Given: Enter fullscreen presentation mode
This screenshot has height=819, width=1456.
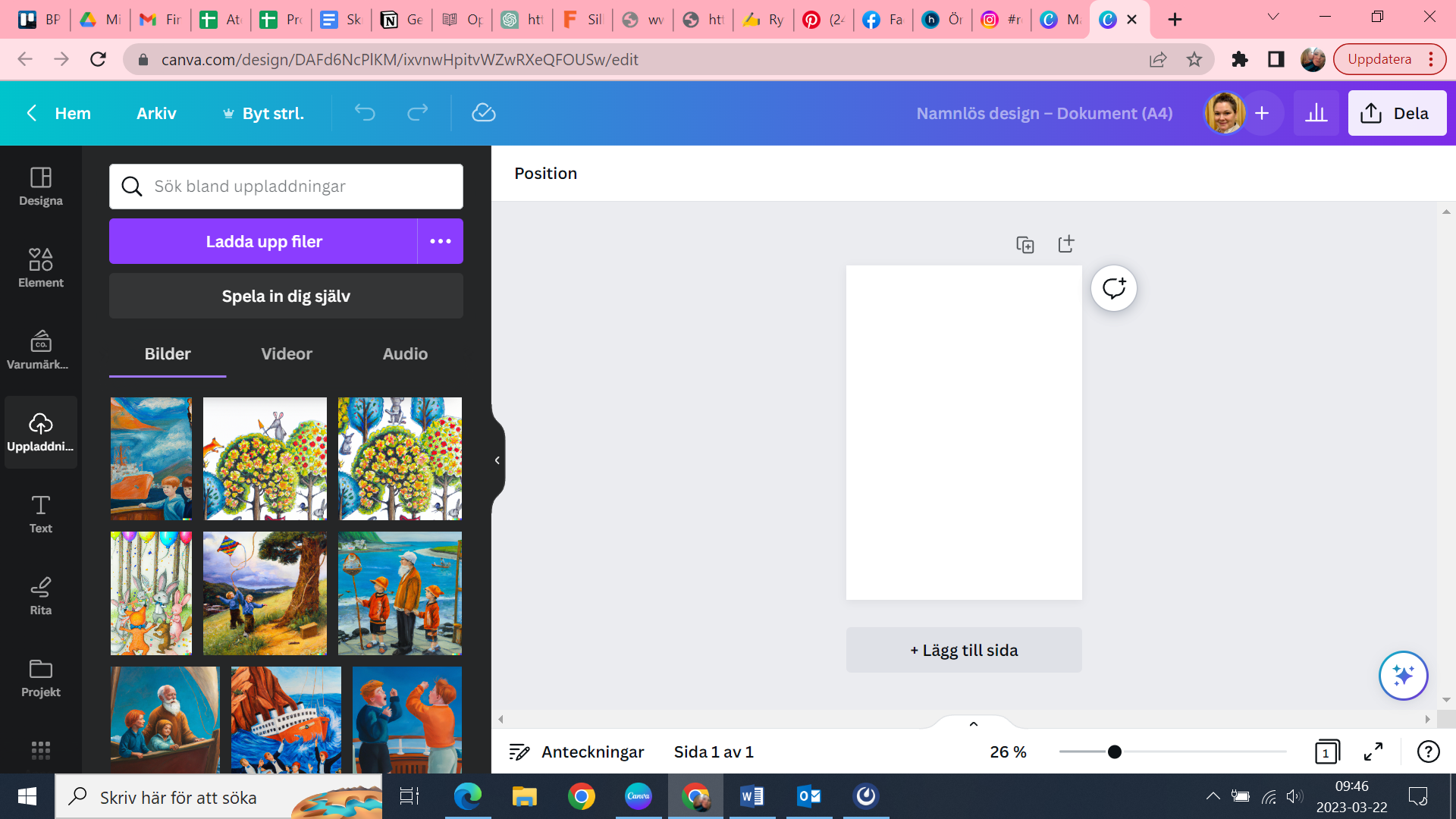Looking at the screenshot, I should tap(1373, 752).
